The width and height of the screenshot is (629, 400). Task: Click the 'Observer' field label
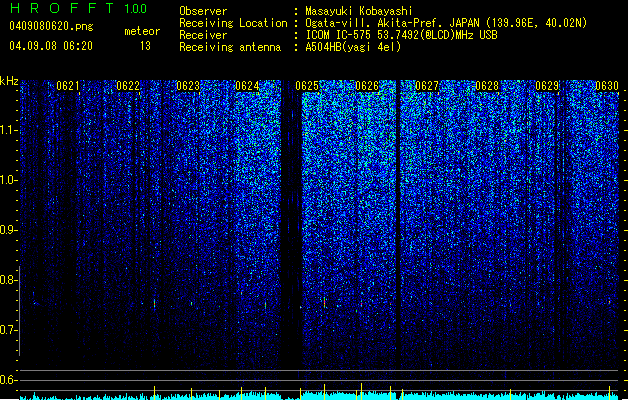point(203,11)
